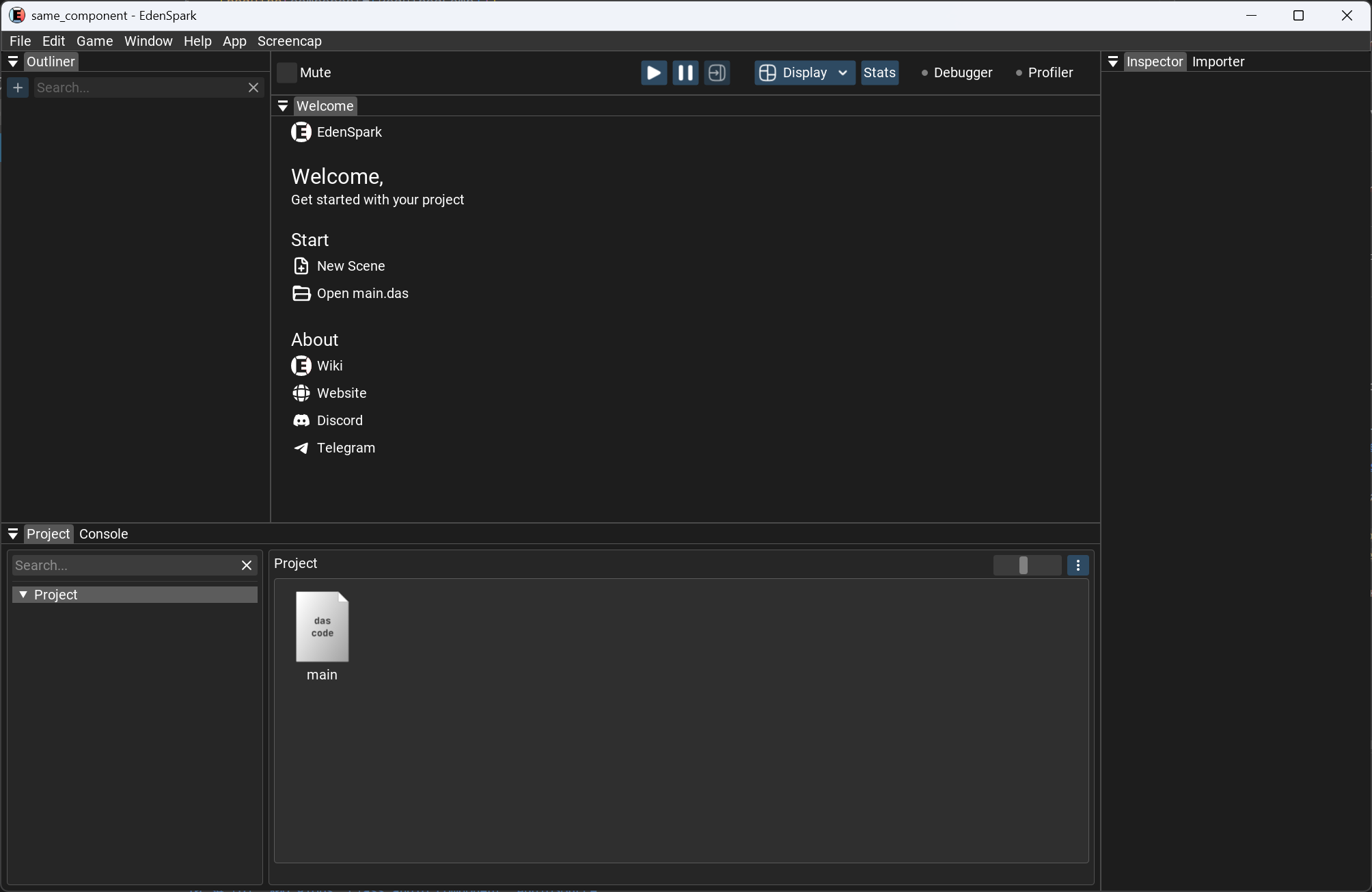The height and width of the screenshot is (892, 1372).
Task: Open the Inspector panel dropdown arrow
Action: tap(1113, 62)
